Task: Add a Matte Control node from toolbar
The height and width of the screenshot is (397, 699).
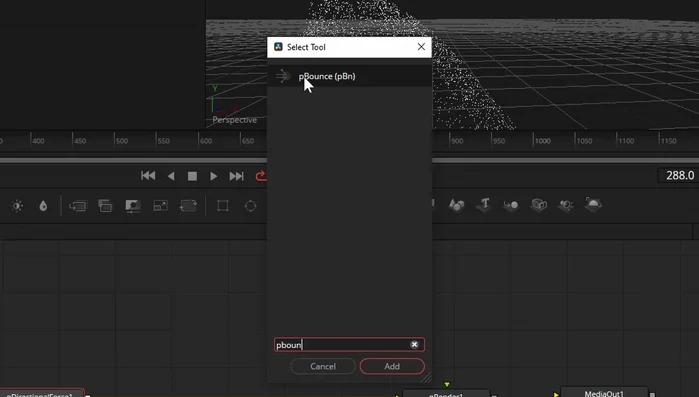Action: point(133,206)
